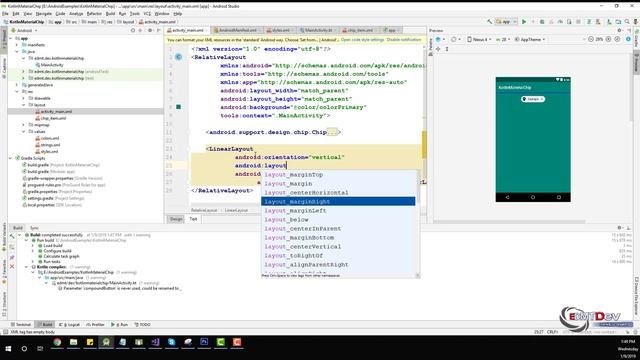Open the orientation dropdown in Preview toolbar
Viewport: 640px width, 360px height.
455,40
